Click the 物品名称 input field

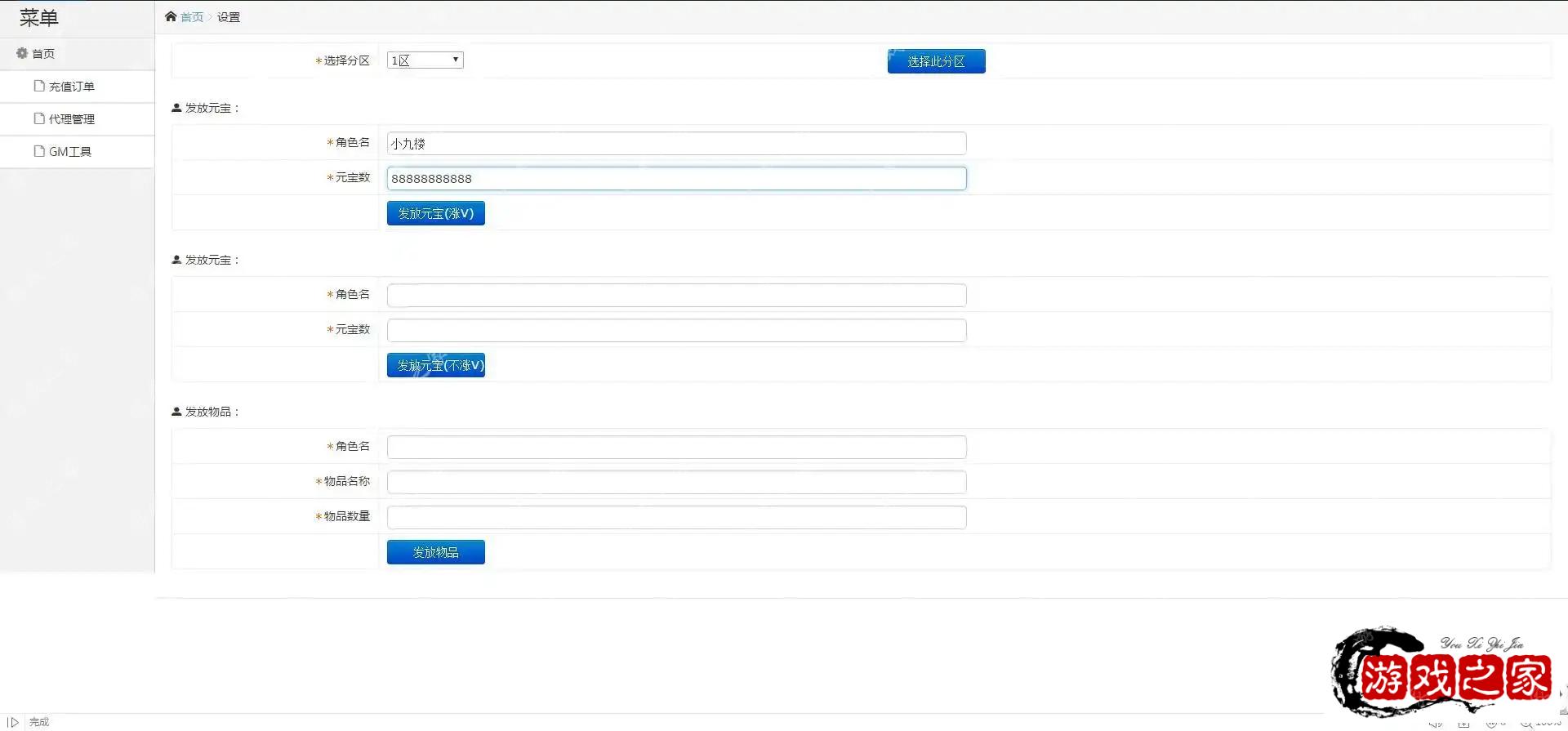pyautogui.click(x=676, y=483)
